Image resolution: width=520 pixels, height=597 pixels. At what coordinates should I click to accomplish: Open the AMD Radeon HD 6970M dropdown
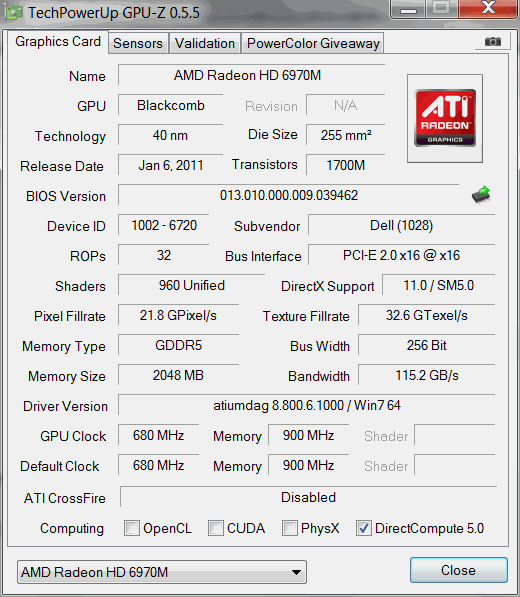[162, 572]
